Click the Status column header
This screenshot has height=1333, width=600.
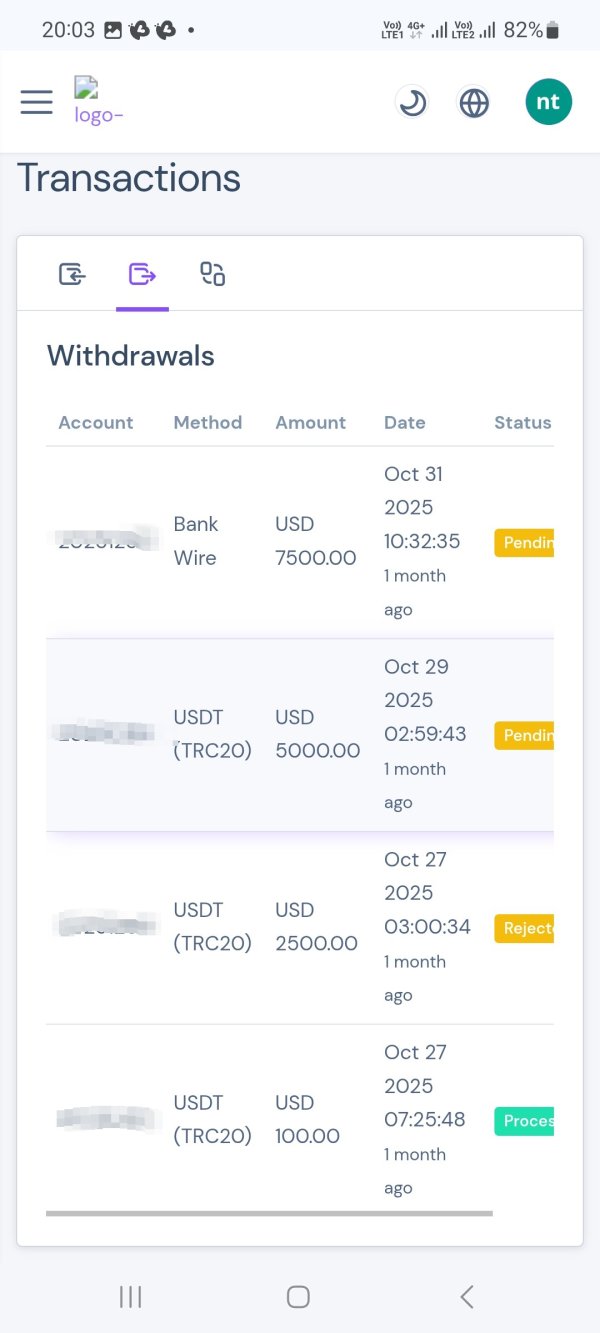(x=522, y=422)
